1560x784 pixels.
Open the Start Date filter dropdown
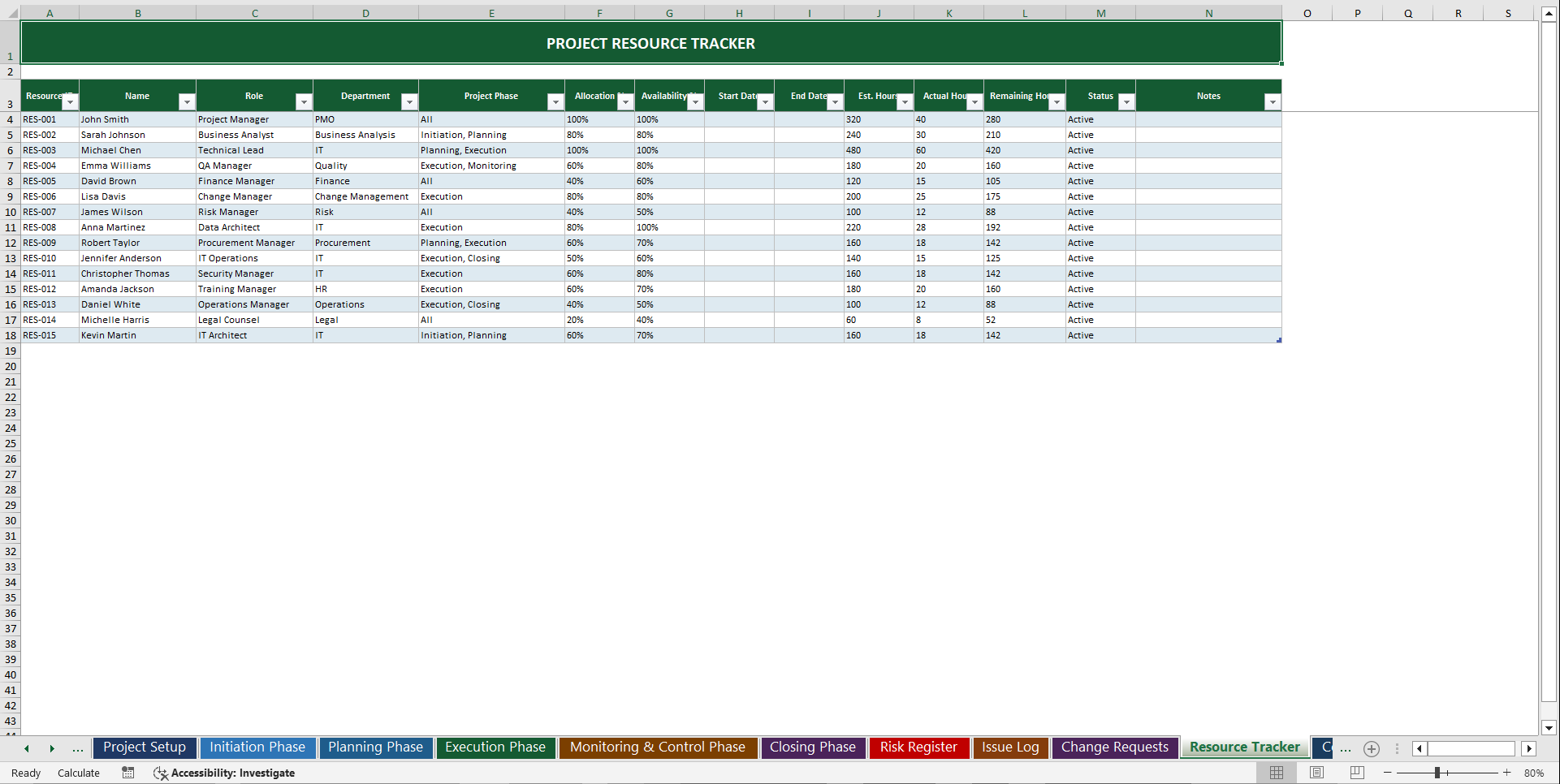[x=765, y=102]
